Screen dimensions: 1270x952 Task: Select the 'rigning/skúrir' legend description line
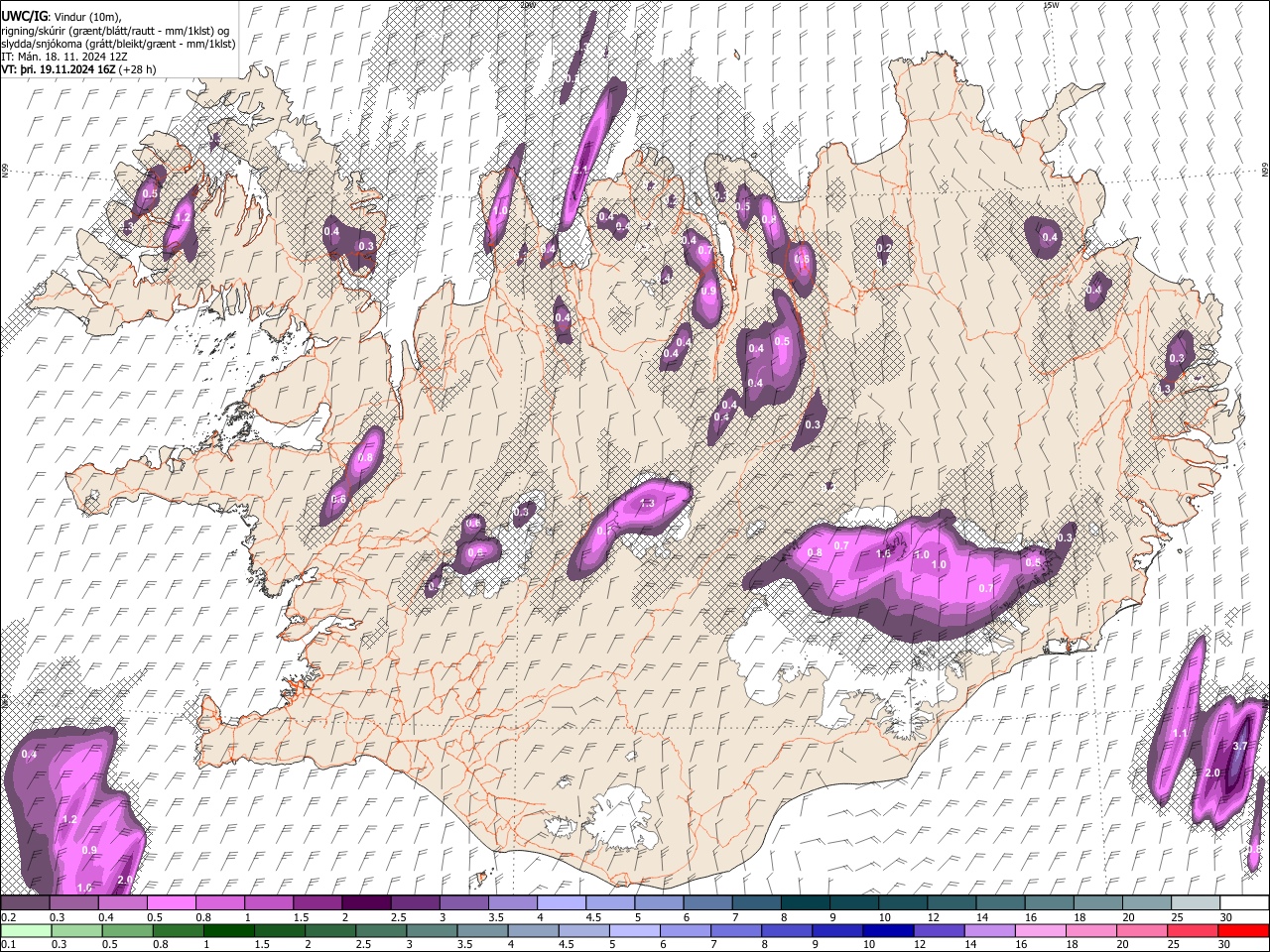click(x=115, y=31)
